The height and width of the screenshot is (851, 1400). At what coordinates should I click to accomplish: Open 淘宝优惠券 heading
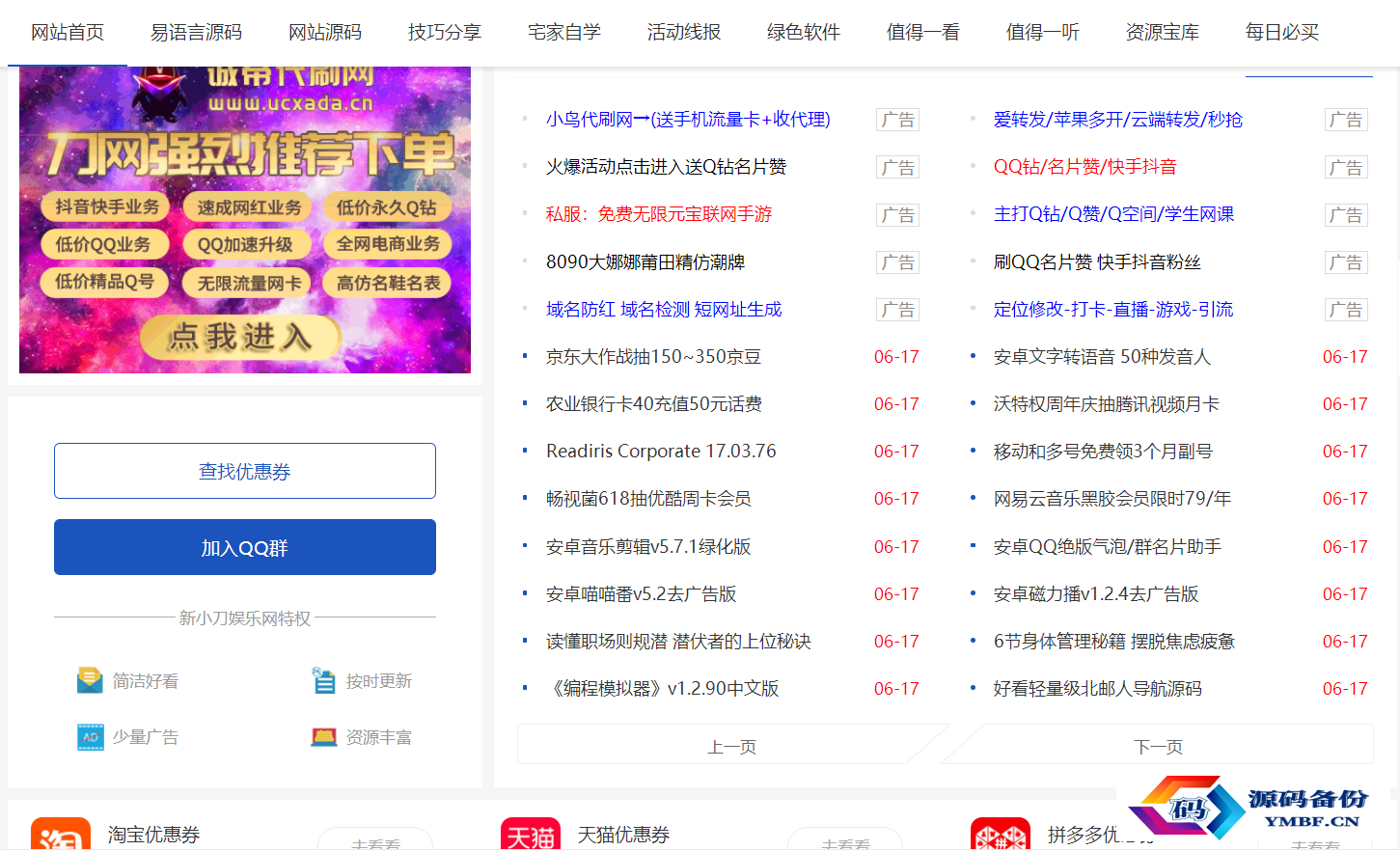tap(153, 835)
